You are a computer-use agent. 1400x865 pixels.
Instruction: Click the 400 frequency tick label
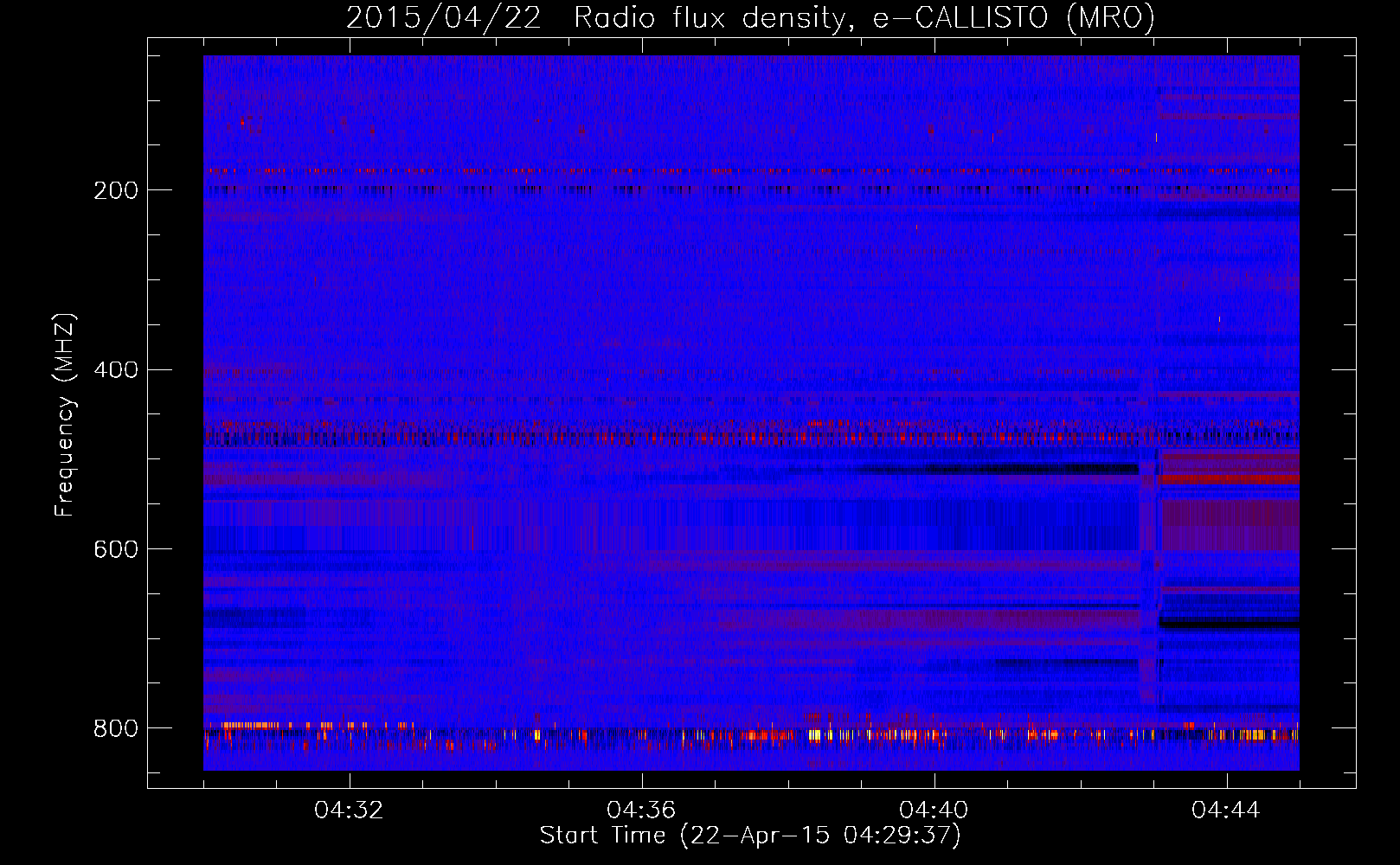(116, 370)
